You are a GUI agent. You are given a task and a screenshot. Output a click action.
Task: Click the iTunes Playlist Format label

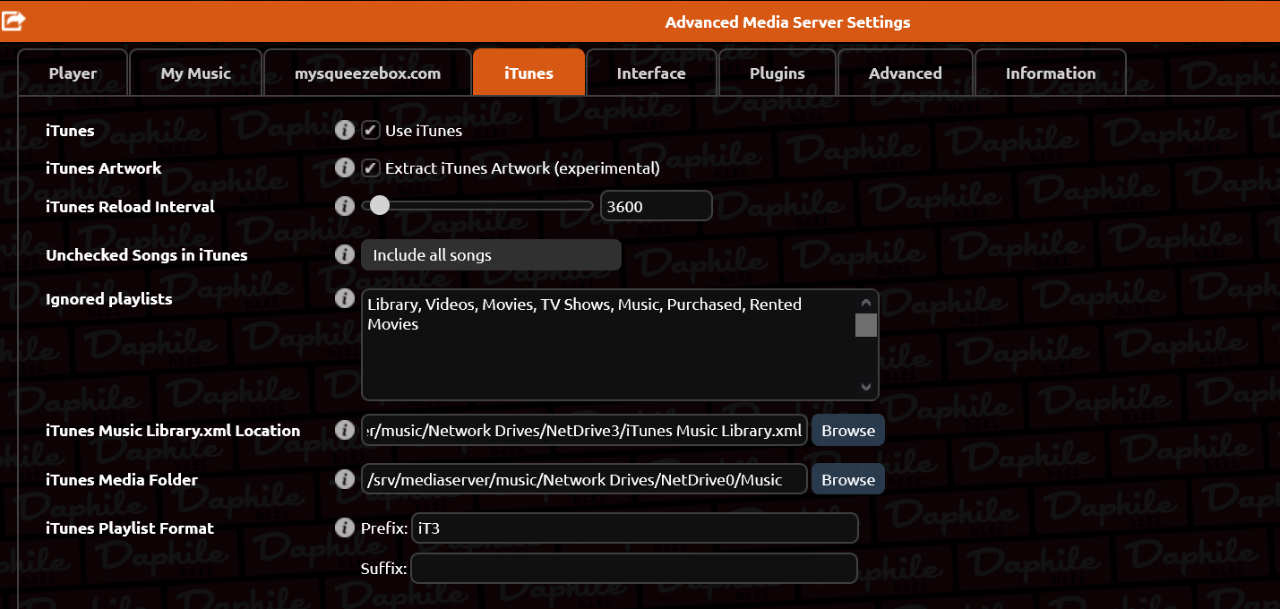pos(130,528)
